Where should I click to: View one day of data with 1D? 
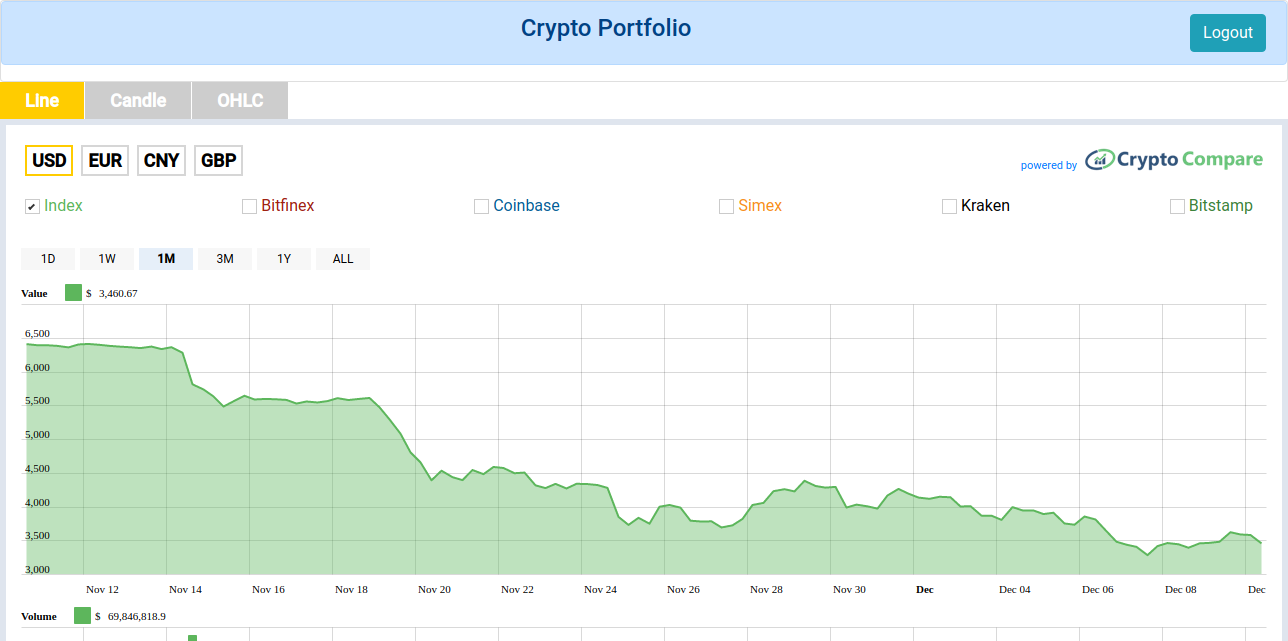[48, 258]
